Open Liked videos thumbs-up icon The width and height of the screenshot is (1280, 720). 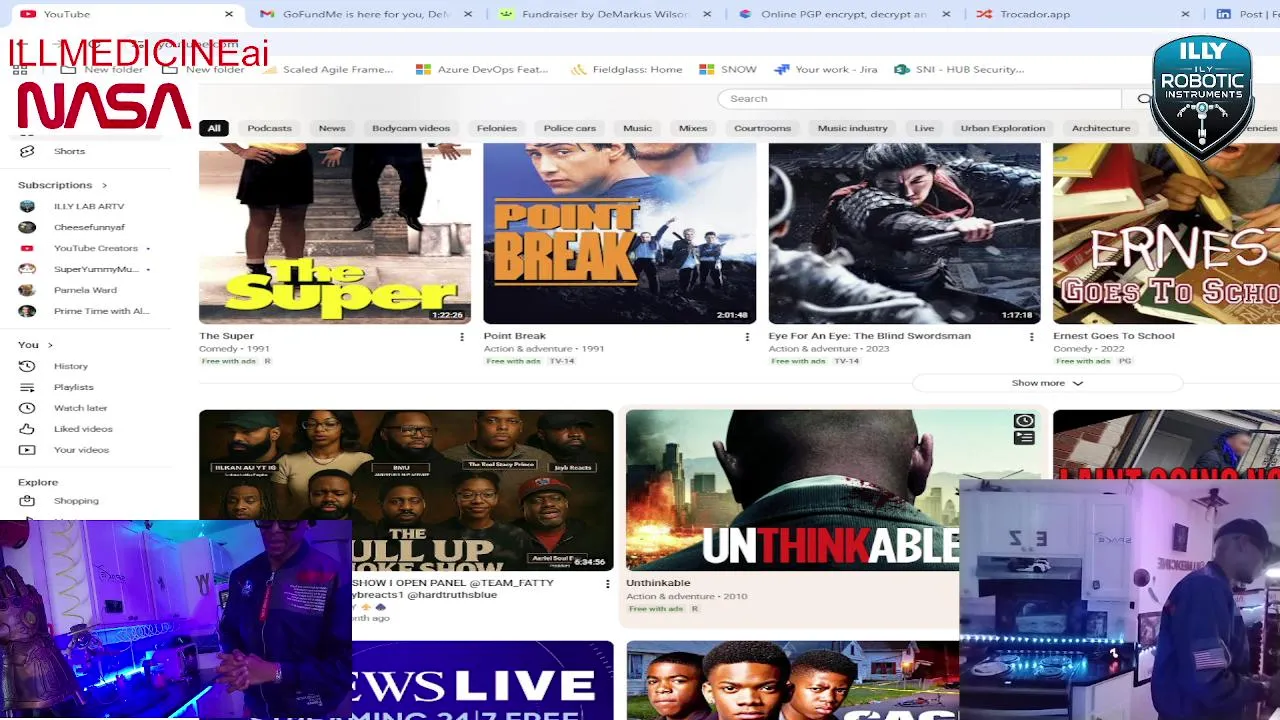[x=27, y=429]
